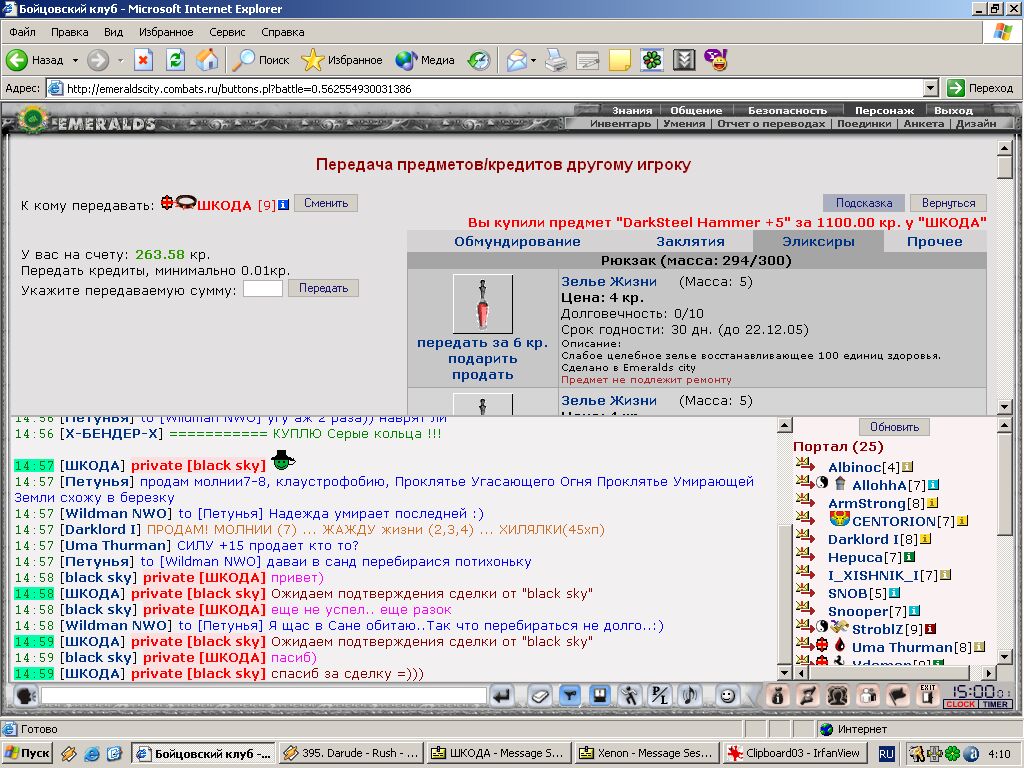Click the Передать credits button
The image size is (1024, 768).
click(323, 288)
